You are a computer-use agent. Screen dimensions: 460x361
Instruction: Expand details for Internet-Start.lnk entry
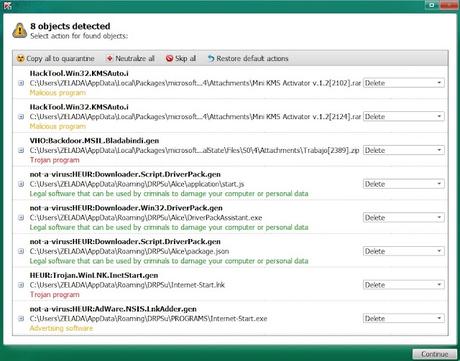coord(21,285)
